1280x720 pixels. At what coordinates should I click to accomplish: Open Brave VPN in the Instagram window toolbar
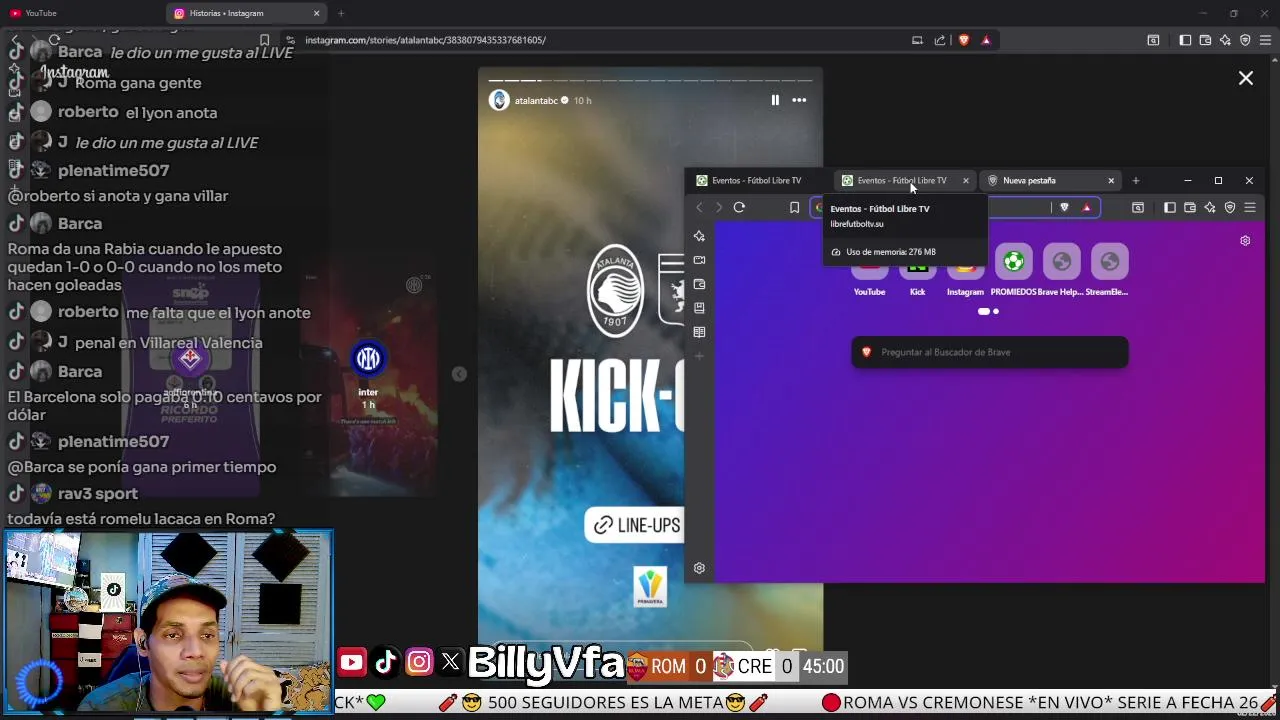[x=1245, y=40]
